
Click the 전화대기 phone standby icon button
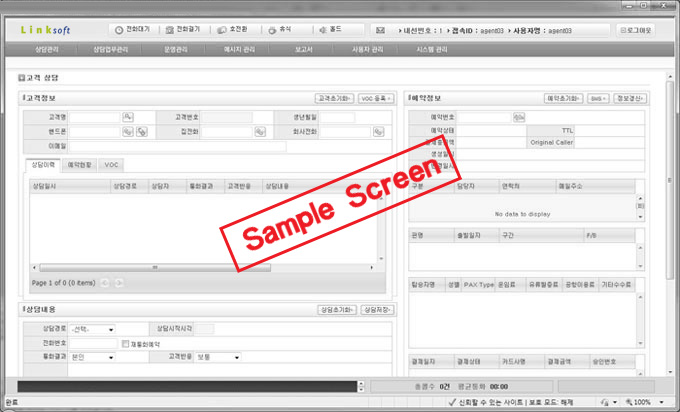click(128, 30)
